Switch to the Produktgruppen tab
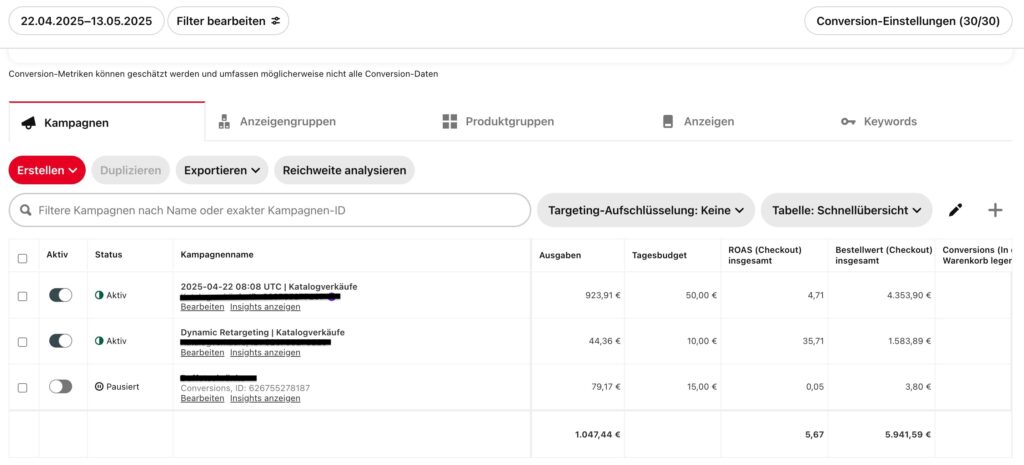 point(498,121)
